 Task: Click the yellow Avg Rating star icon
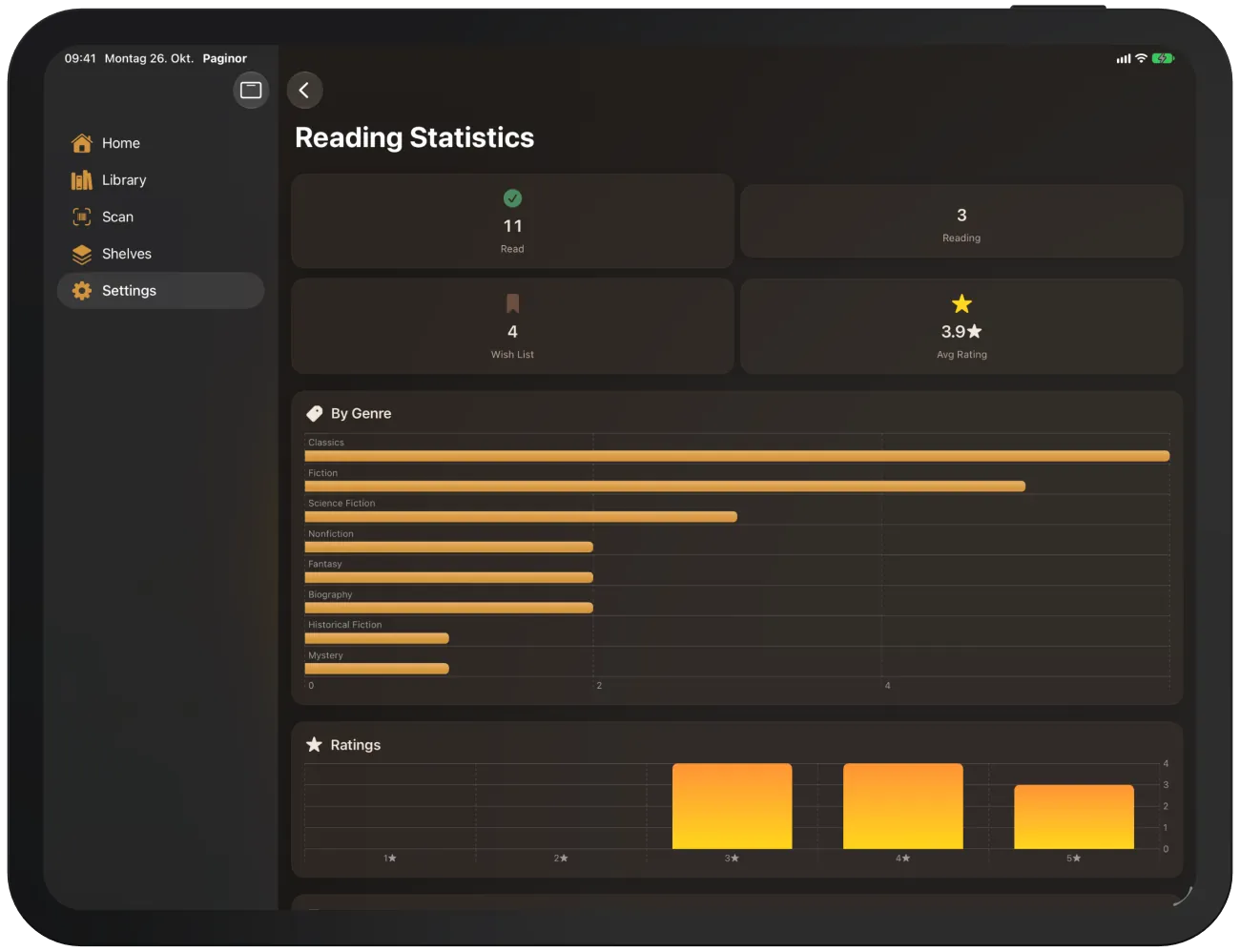click(x=961, y=304)
